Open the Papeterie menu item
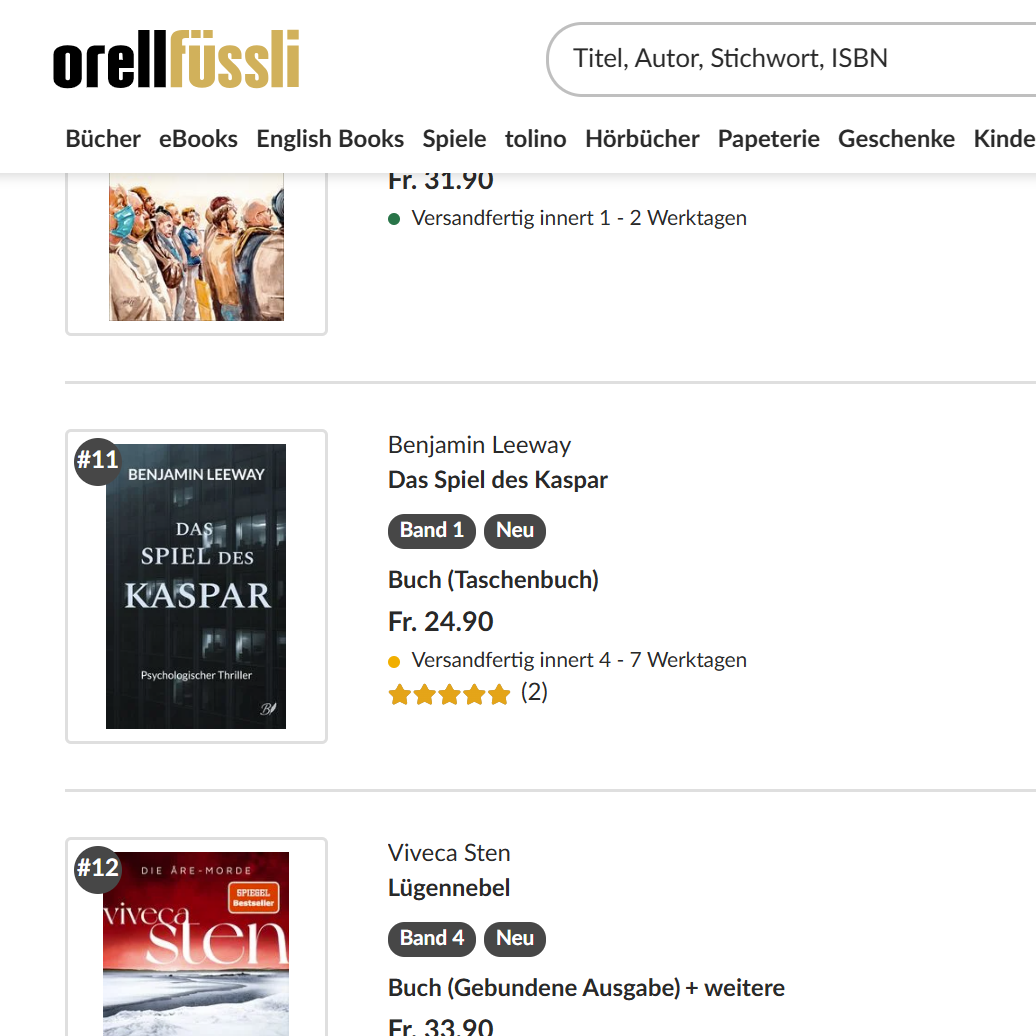 pos(768,139)
